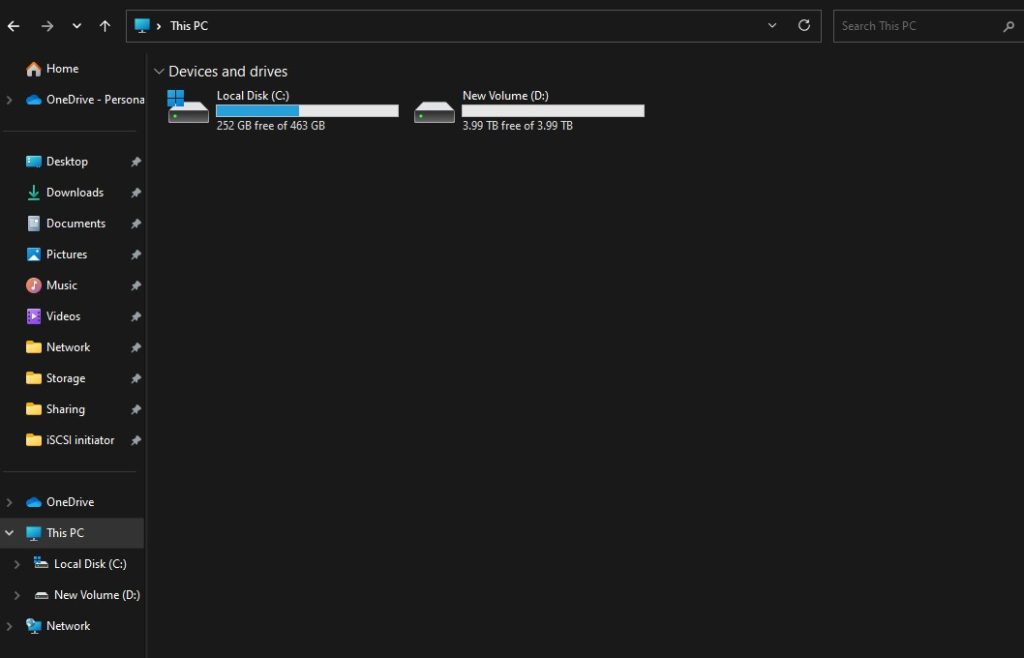The image size is (1024, 658).
Task: Open pinned Network folder in quick access
Action: (x=68, y=347)
